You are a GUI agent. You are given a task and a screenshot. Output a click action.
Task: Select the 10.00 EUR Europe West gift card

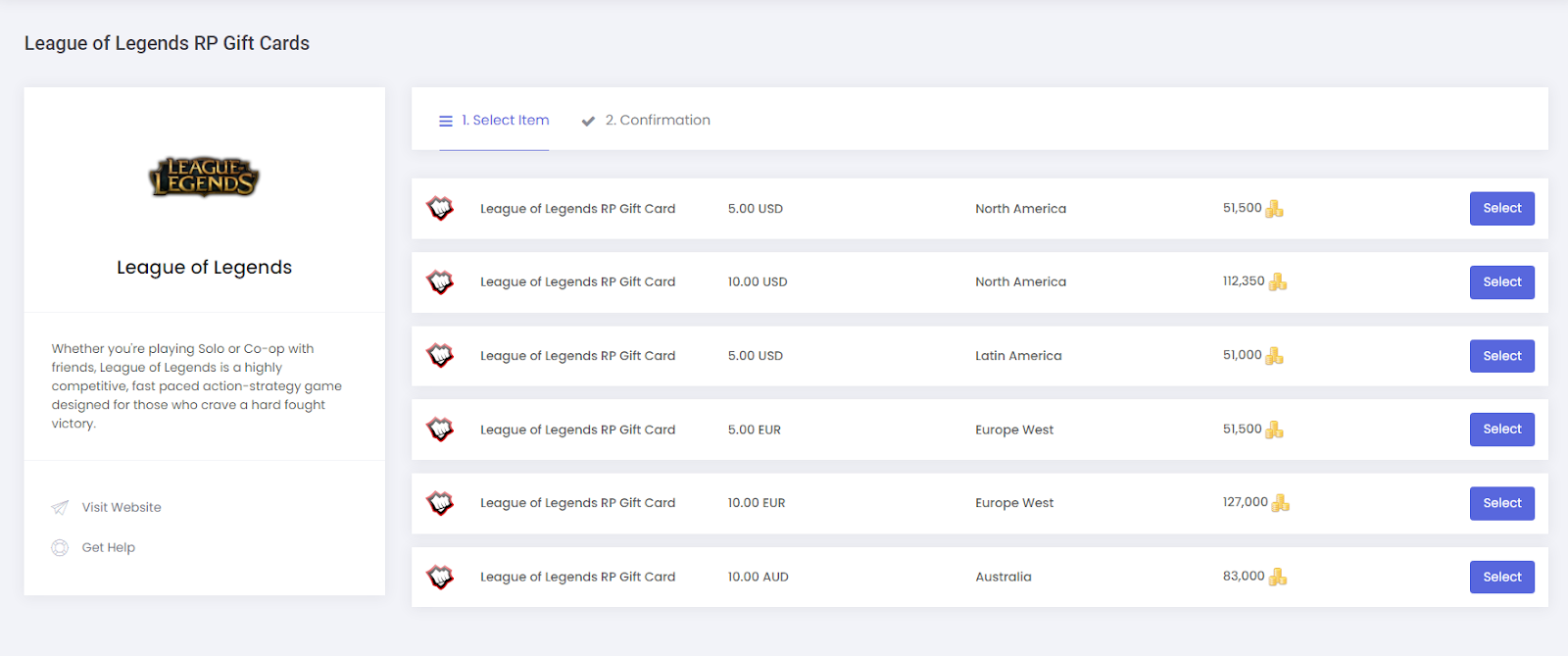tap(1502, 503)
